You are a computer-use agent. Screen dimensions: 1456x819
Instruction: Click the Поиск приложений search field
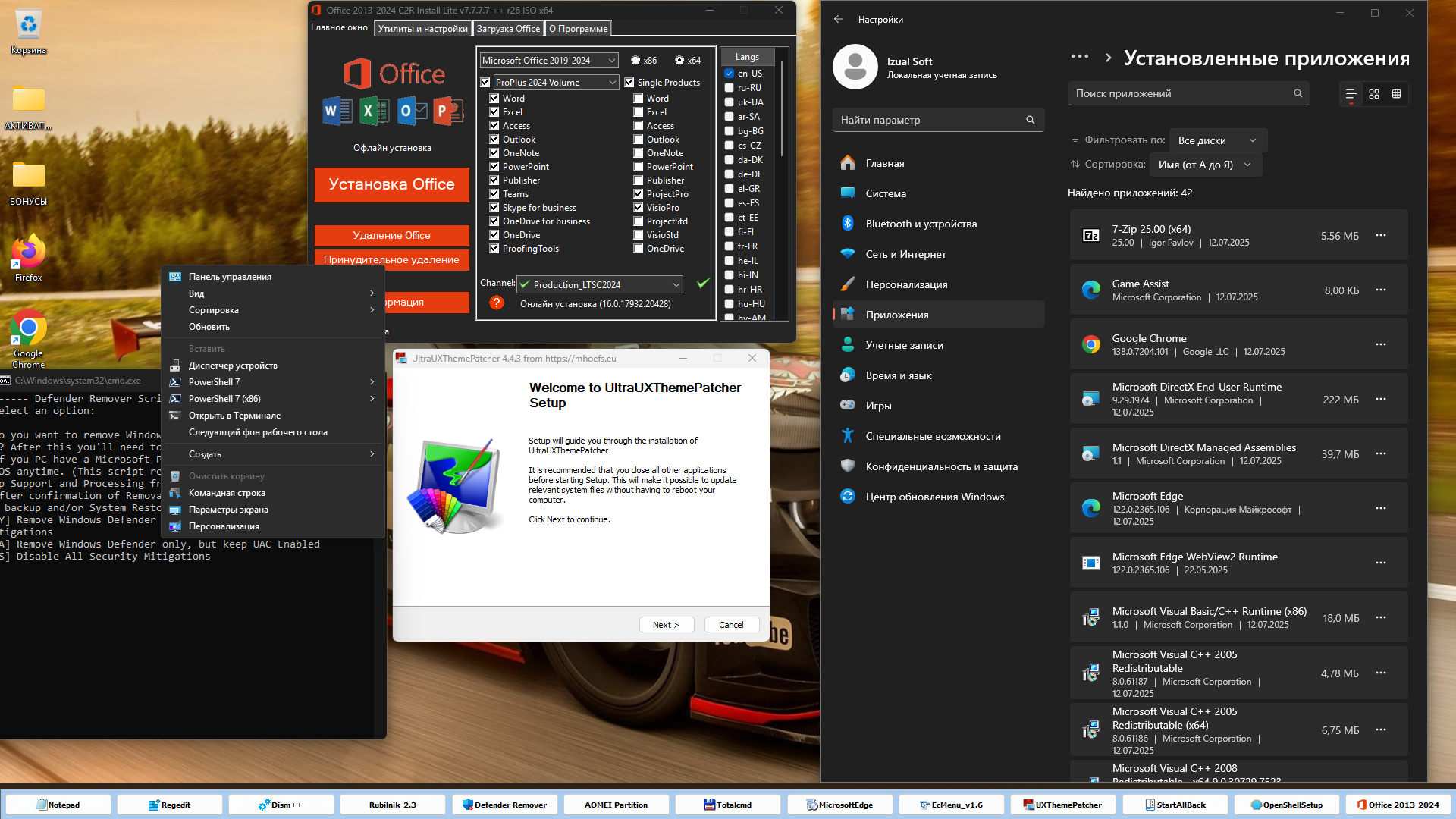1188,93
